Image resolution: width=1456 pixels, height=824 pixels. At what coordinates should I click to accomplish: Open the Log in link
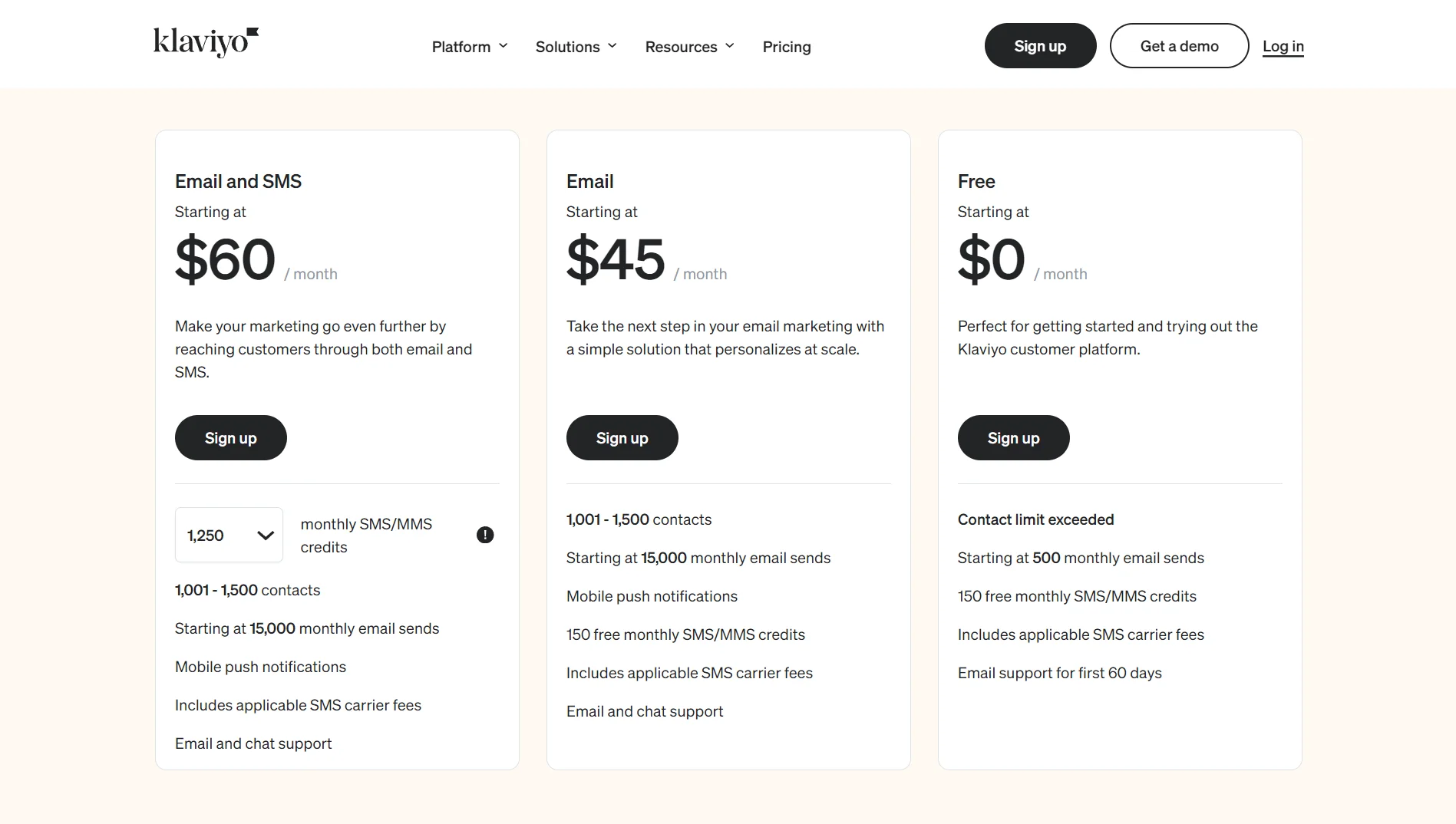pyautogui.click(x=1283, y=46)
